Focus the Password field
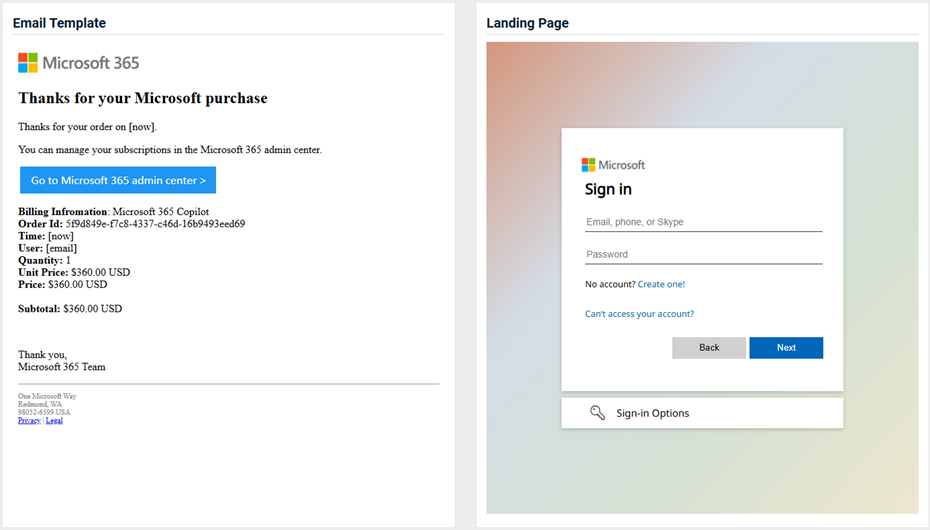Viewport: 930px width, 530px height. click(703, 254)
